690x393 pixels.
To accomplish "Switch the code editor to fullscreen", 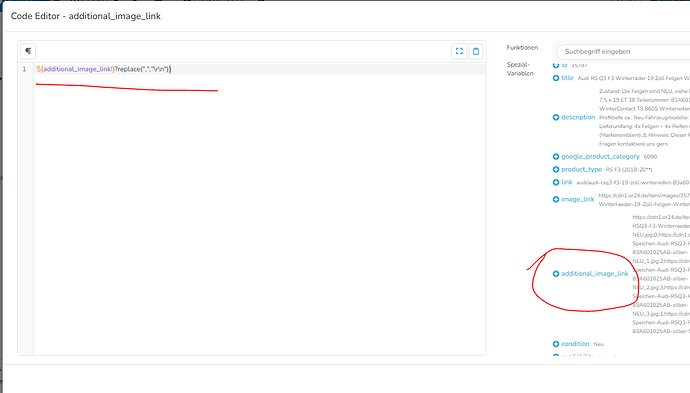I will click(459, 51).
